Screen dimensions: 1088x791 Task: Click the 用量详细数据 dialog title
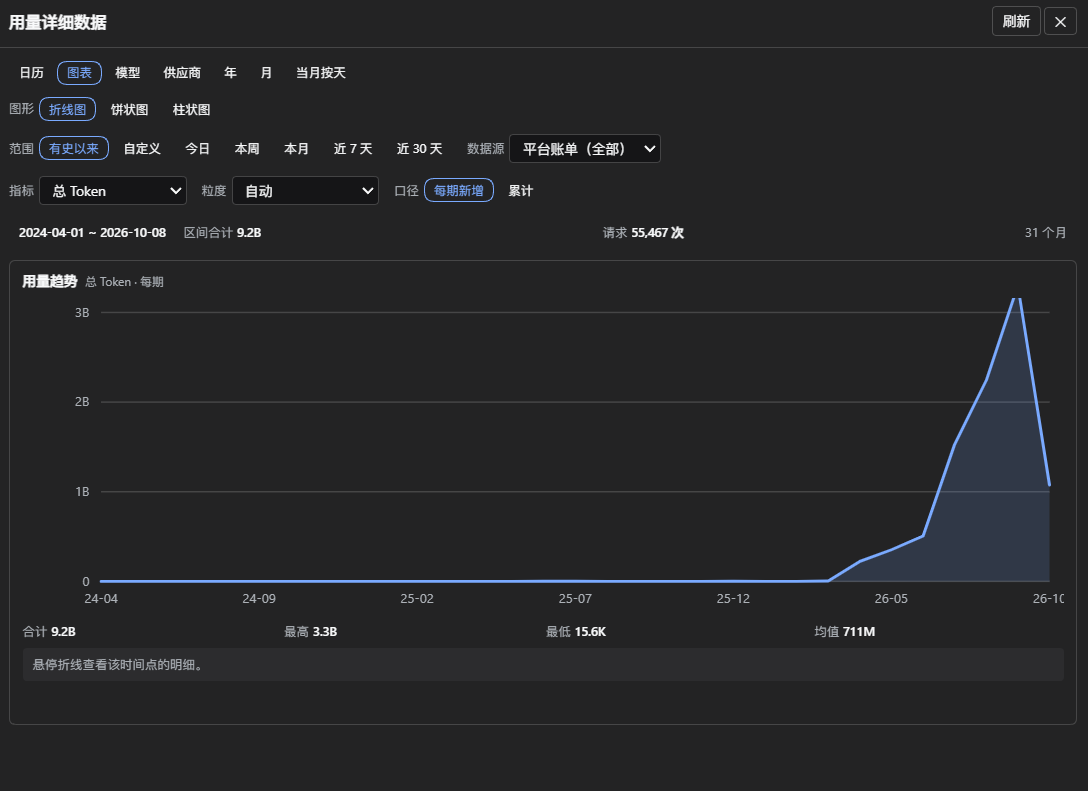click(58, 22)
